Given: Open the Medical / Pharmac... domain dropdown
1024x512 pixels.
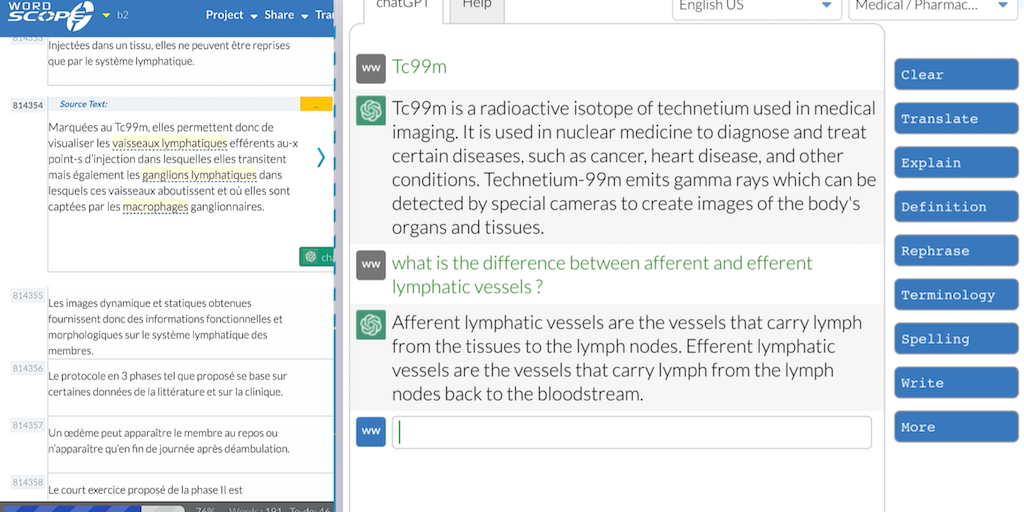Looking at the screenshot, I should point(933,6).
